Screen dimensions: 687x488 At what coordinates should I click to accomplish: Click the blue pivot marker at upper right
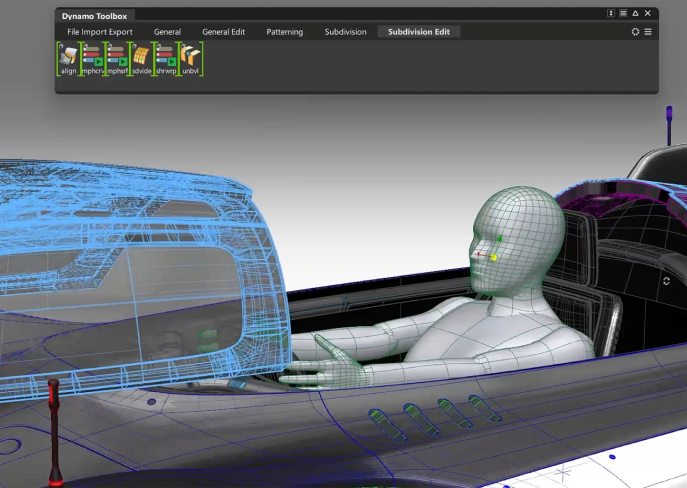669,125
